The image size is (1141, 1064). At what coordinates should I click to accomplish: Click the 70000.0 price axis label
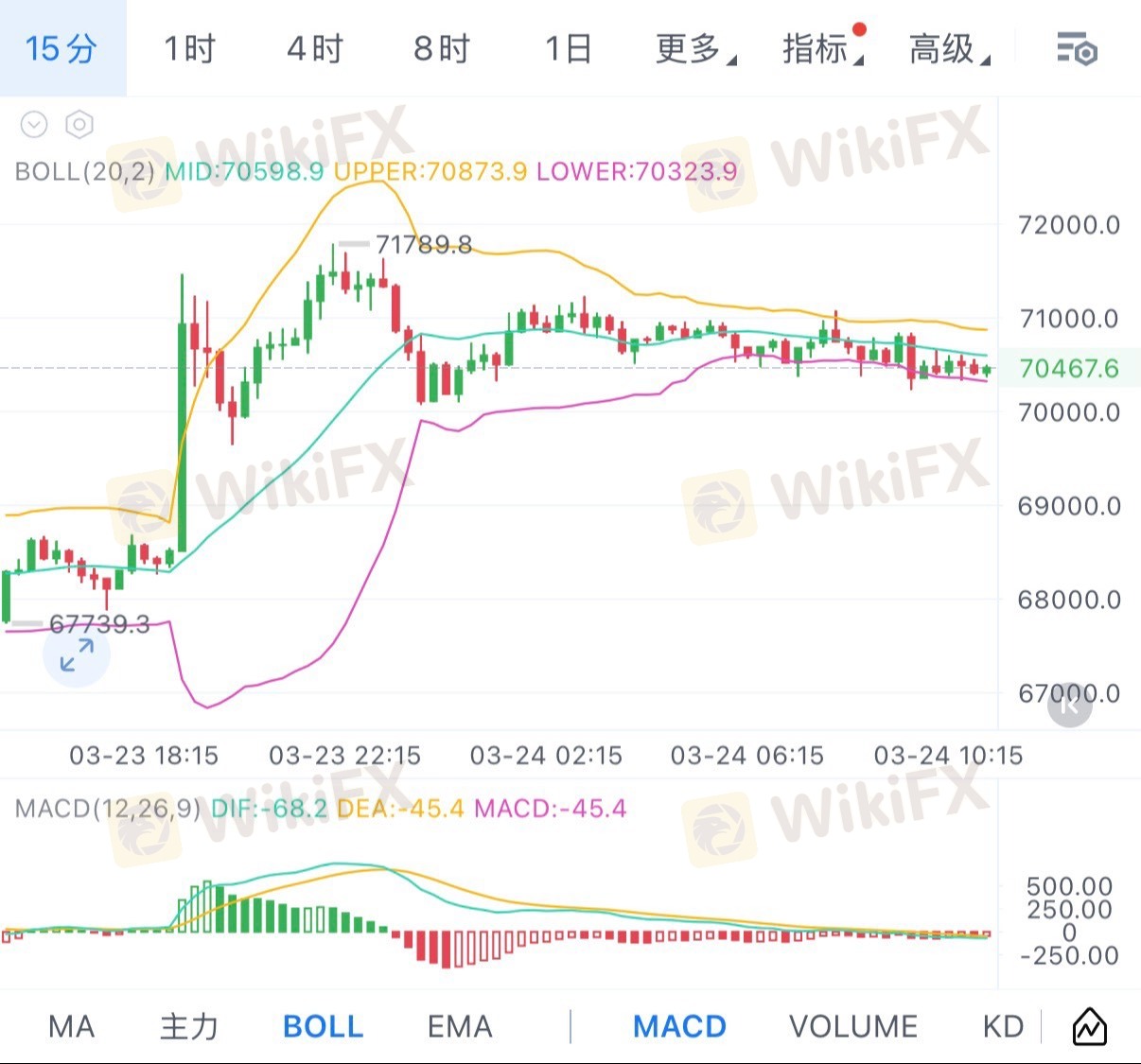1069,412
